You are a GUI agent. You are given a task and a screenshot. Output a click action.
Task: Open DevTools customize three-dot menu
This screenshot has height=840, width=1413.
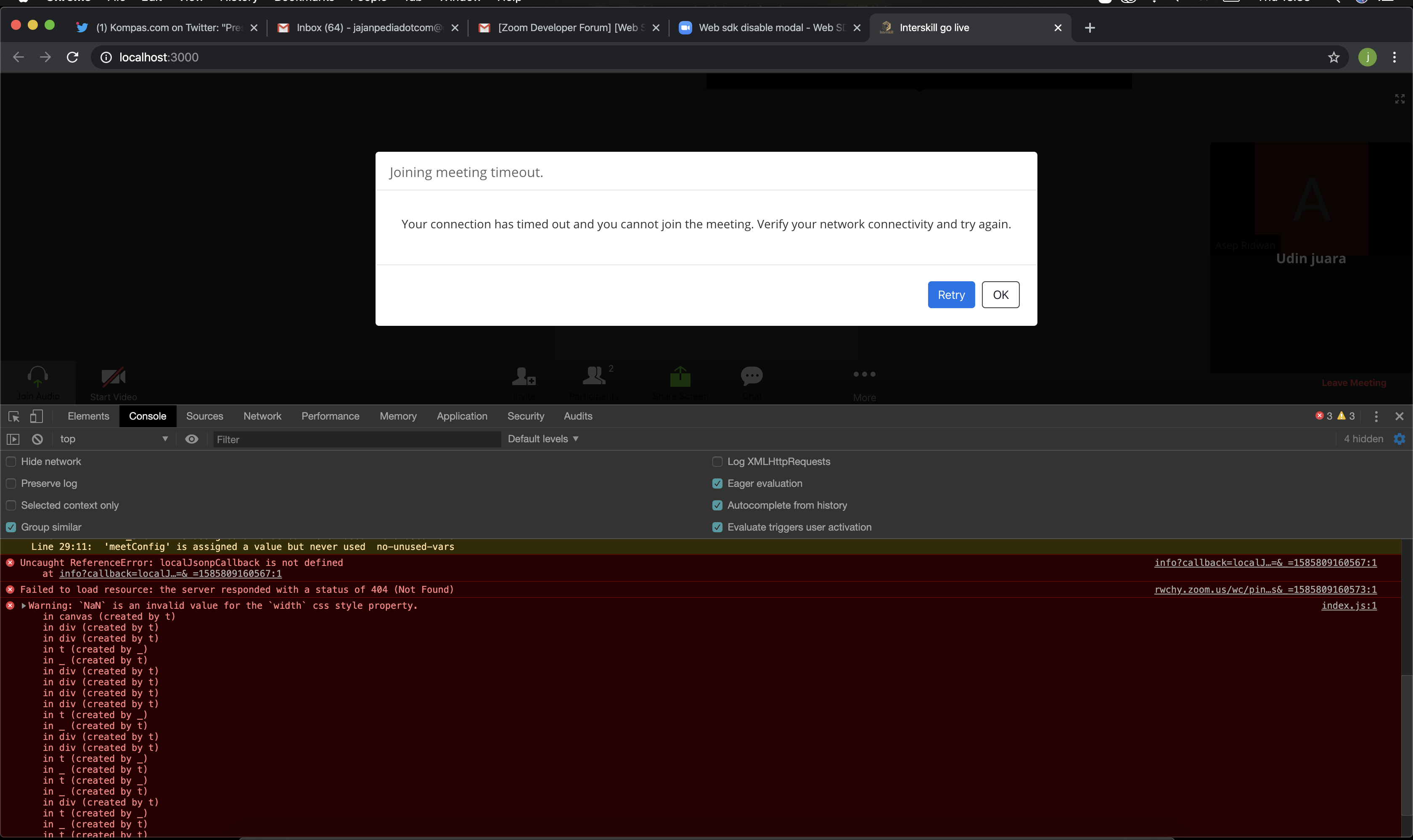pos(1376,417)
